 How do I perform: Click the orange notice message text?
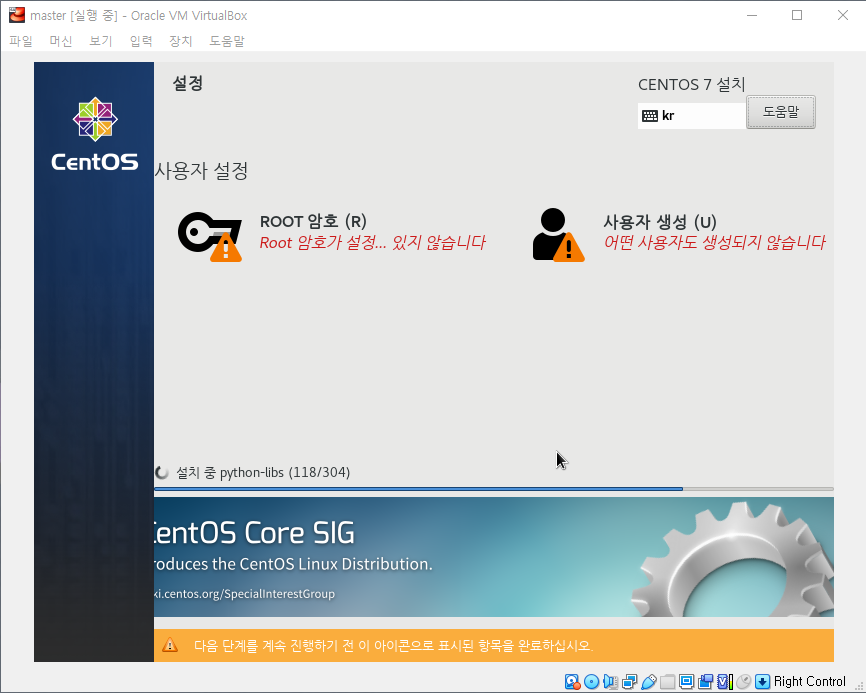[x=393, y=645]
